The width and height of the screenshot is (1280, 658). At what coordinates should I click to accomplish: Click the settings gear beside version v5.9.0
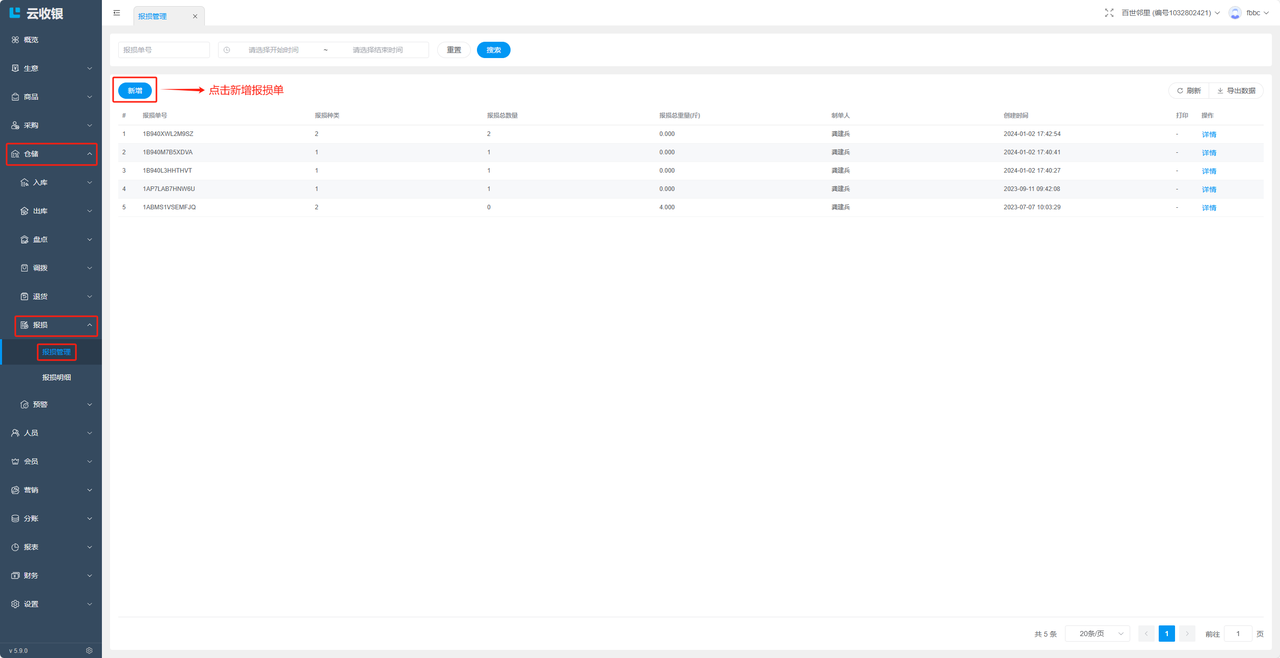[x=89, y=650]
